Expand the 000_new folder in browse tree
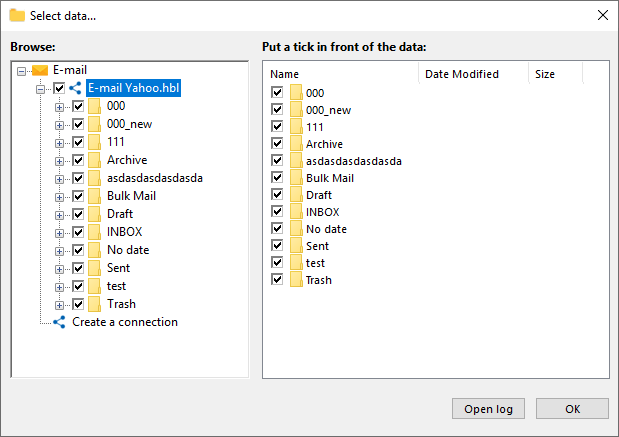 coord(59,124)
